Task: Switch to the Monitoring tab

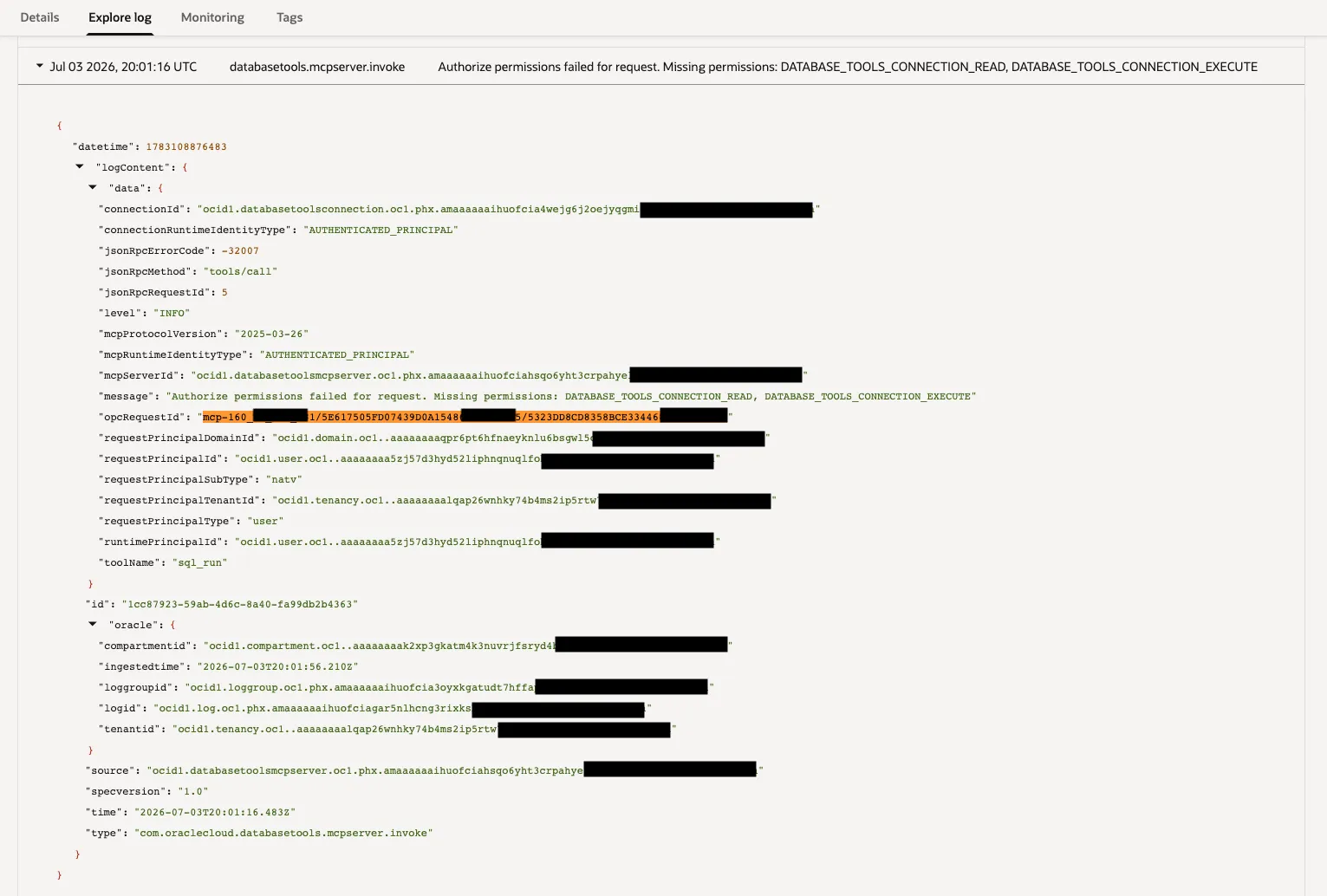Action: 212,17
